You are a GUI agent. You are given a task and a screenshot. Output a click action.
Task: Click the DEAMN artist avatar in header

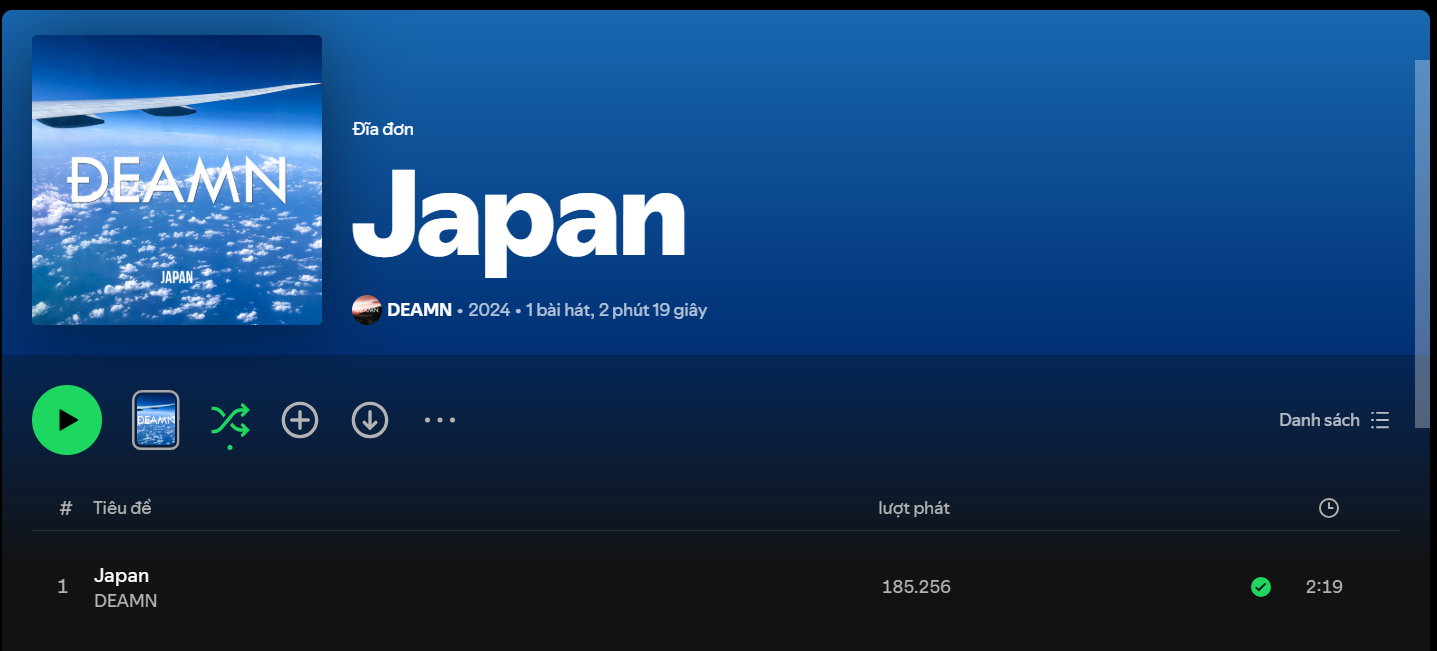click(367, 310)
